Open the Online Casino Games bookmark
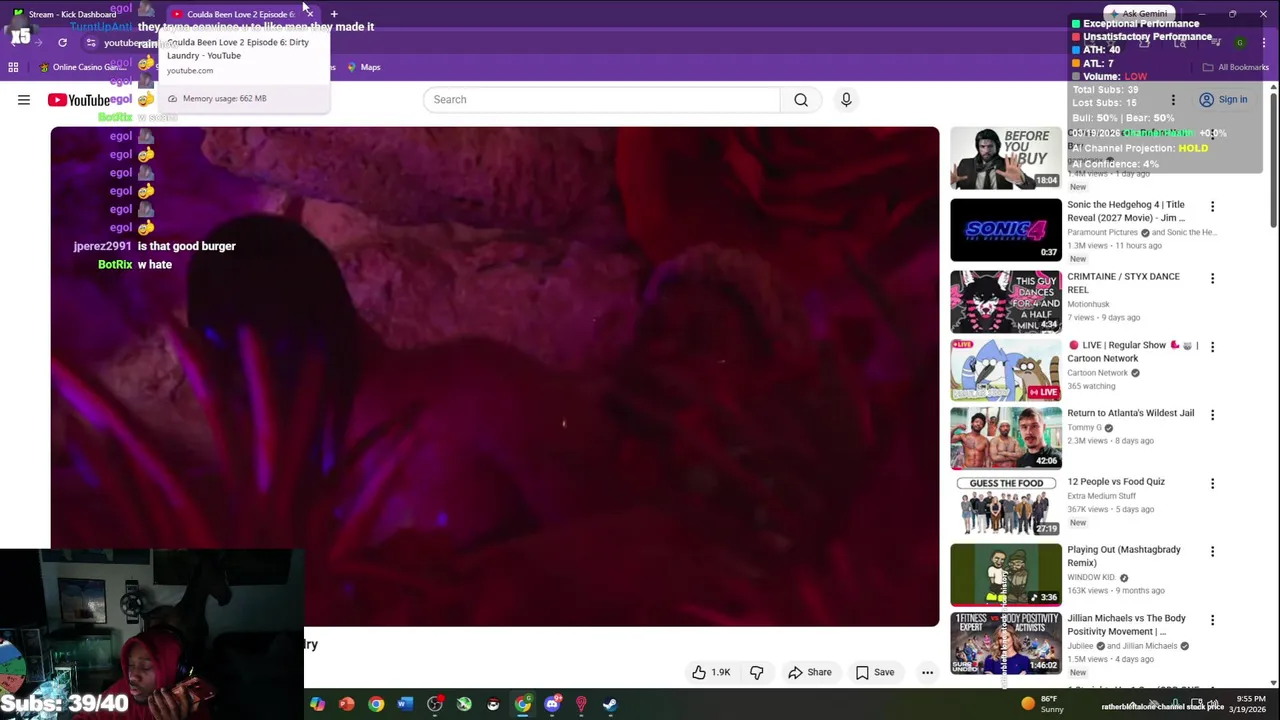This screenshot has height=720, width=1280. [85, 67]
